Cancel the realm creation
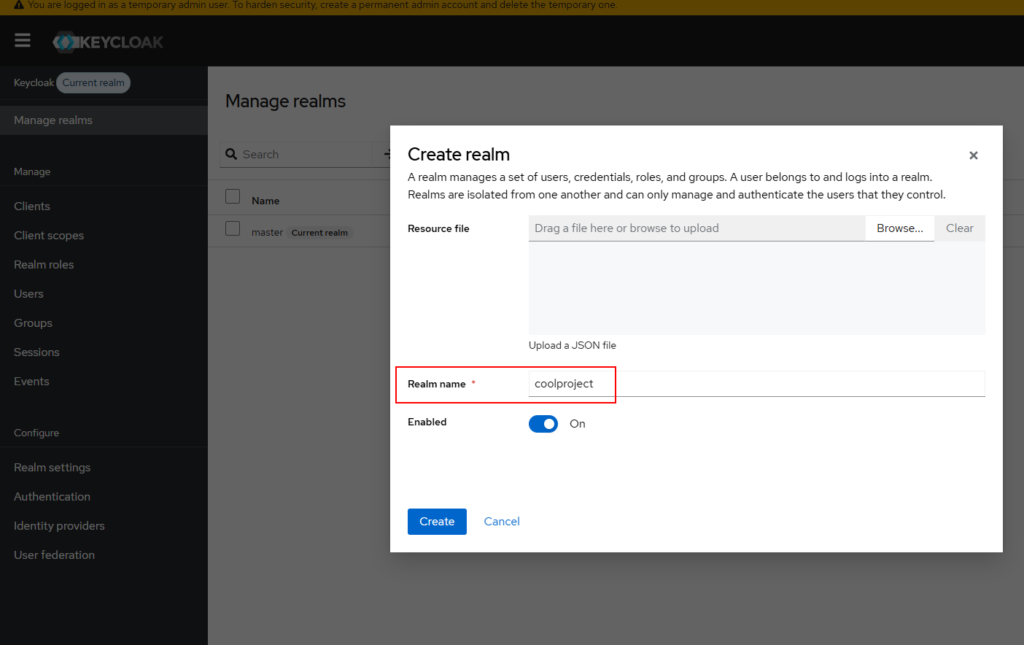 [502, 522]
